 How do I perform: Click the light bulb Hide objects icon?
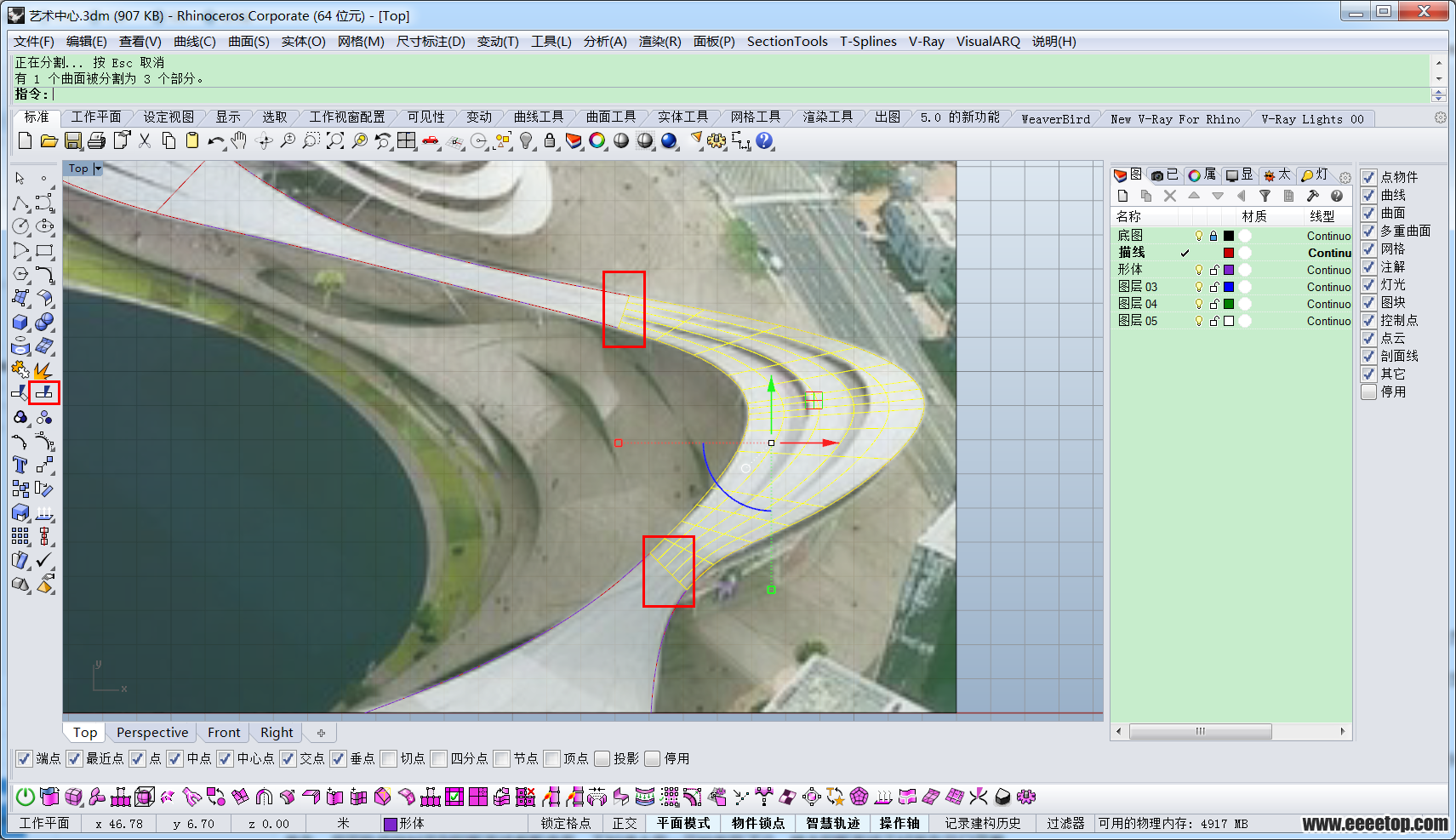click(x=527, y=140)
